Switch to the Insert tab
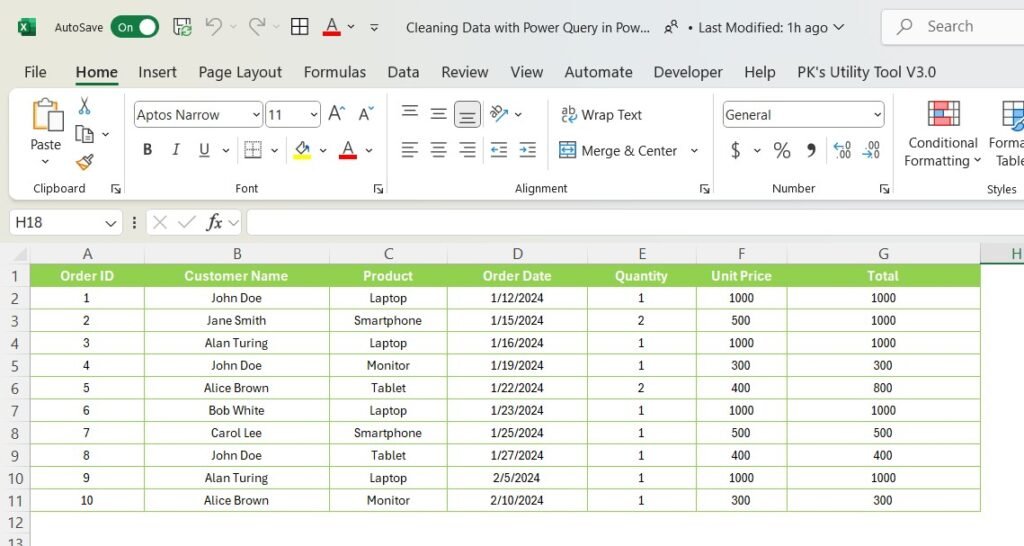Screen dimensions: 1024x546 click(157, 72)
